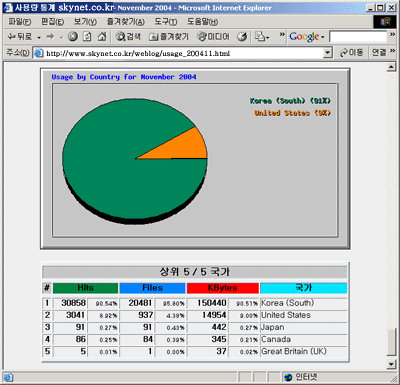Click the green Hits column header
400x385 pixels.
[86, 288]
